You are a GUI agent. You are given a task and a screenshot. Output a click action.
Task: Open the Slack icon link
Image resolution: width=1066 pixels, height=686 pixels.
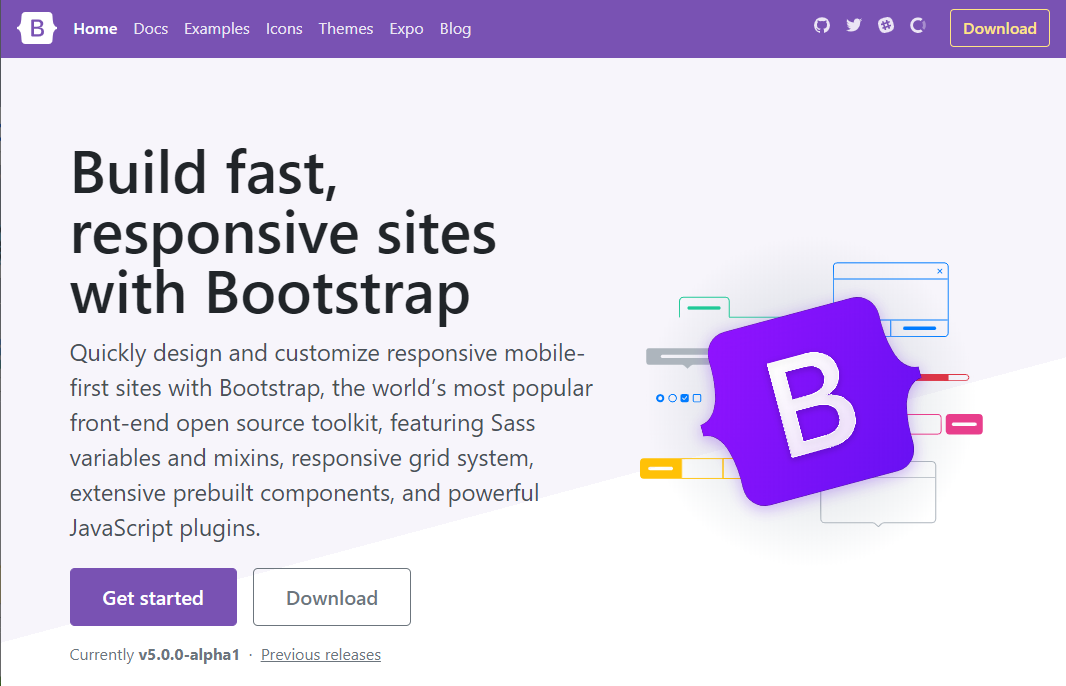click(x=886, y=26)
